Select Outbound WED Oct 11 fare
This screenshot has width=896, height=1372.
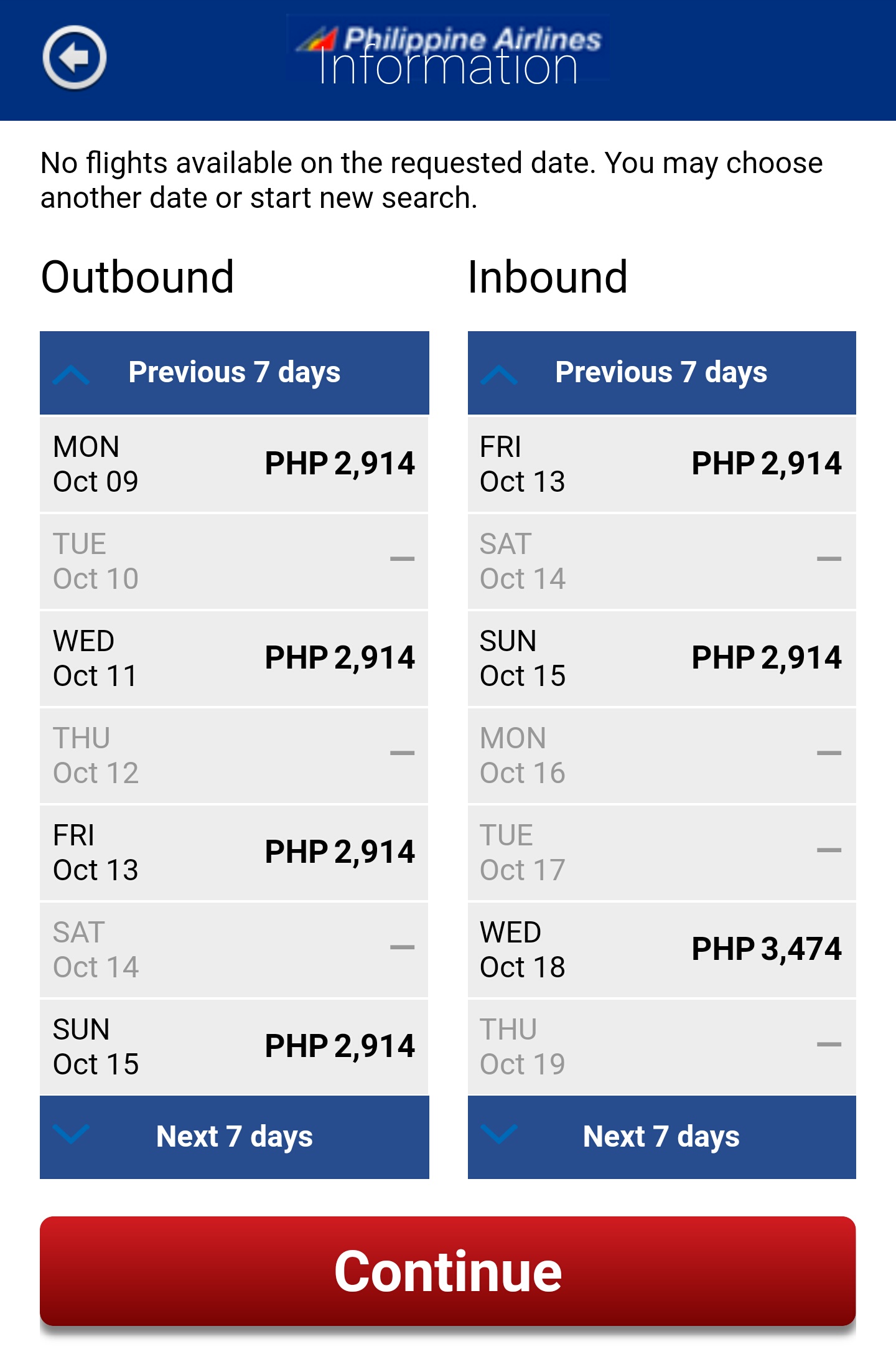[x=234, y=658]
